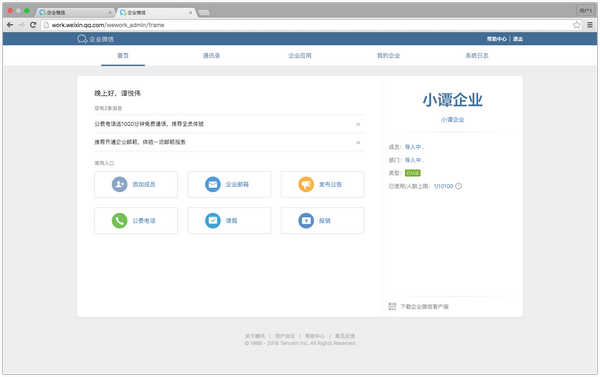The image size is (600, 377).
Task: Click the large 小谭企业 company title
Action: pos(452,100)
